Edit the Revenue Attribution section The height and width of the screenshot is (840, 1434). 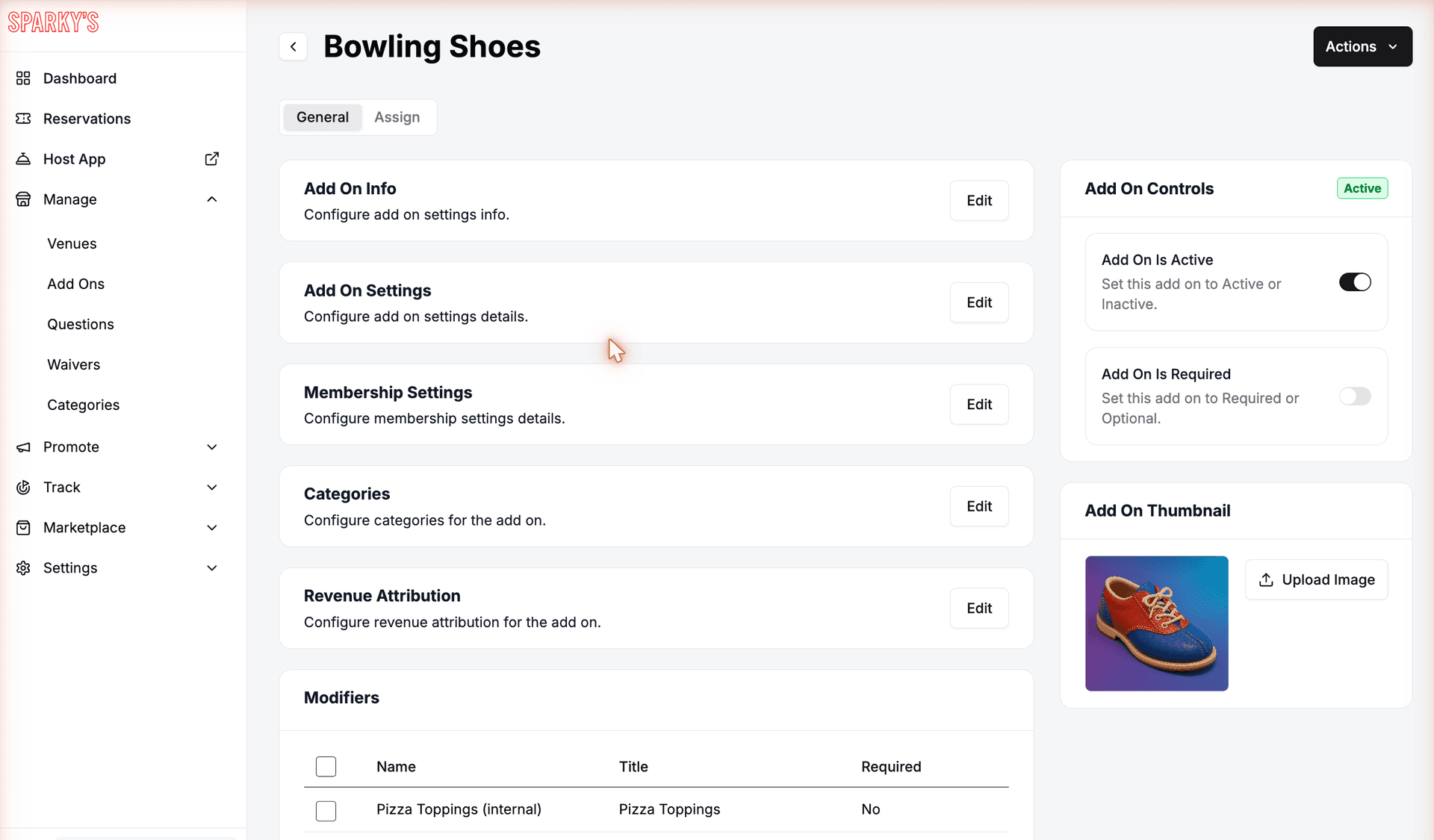[979, 608]
